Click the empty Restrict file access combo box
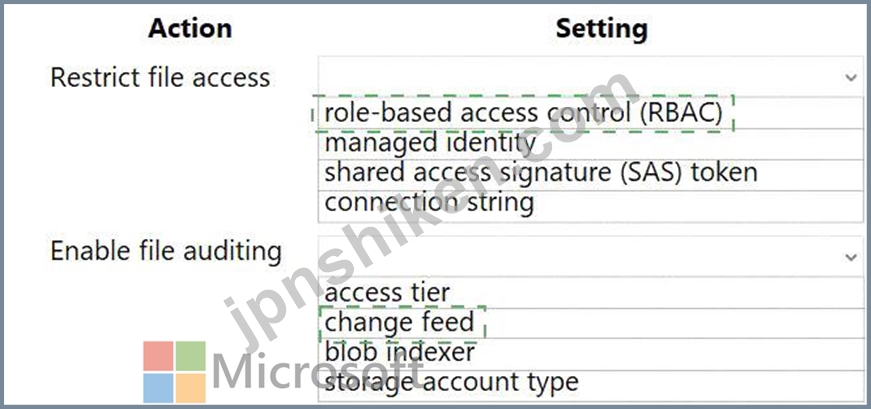Viewport: 871px width, 409px height. (x=590, y=77)
